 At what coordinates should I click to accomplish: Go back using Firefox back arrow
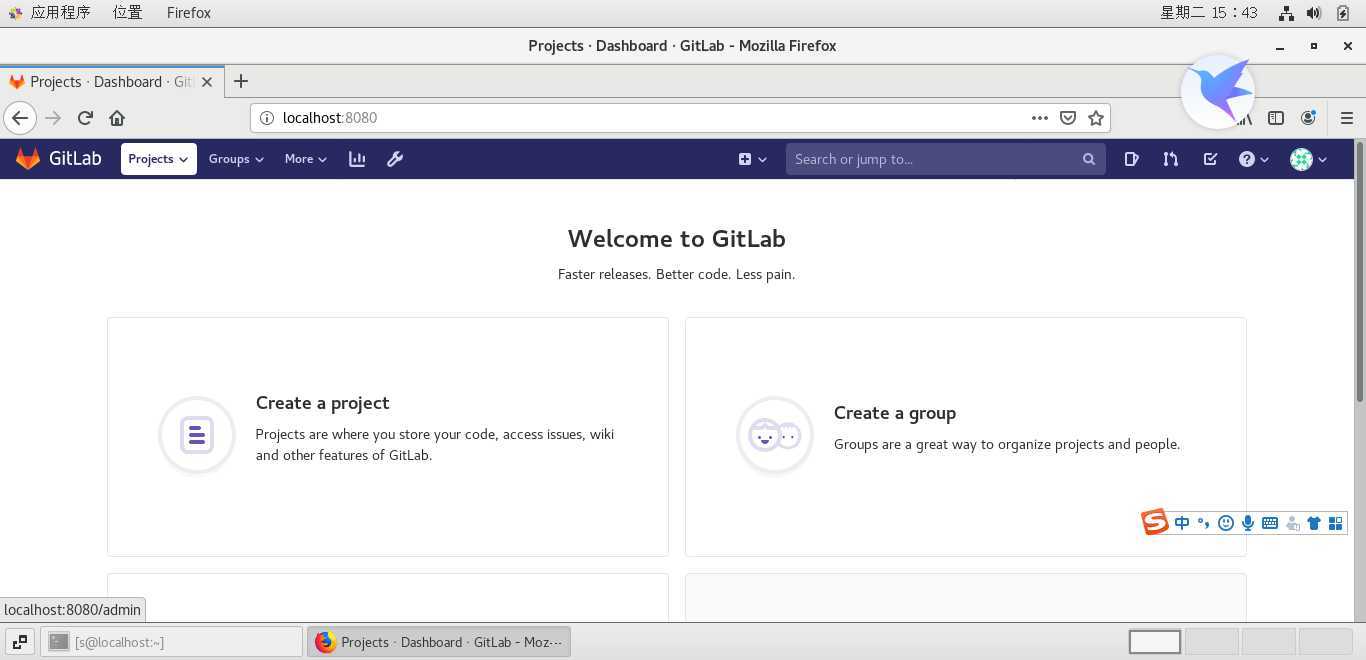coord(20,118)
